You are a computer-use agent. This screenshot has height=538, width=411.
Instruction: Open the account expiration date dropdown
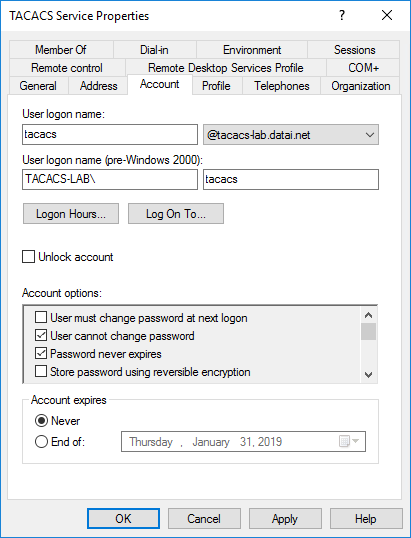[x=243, y=441]
